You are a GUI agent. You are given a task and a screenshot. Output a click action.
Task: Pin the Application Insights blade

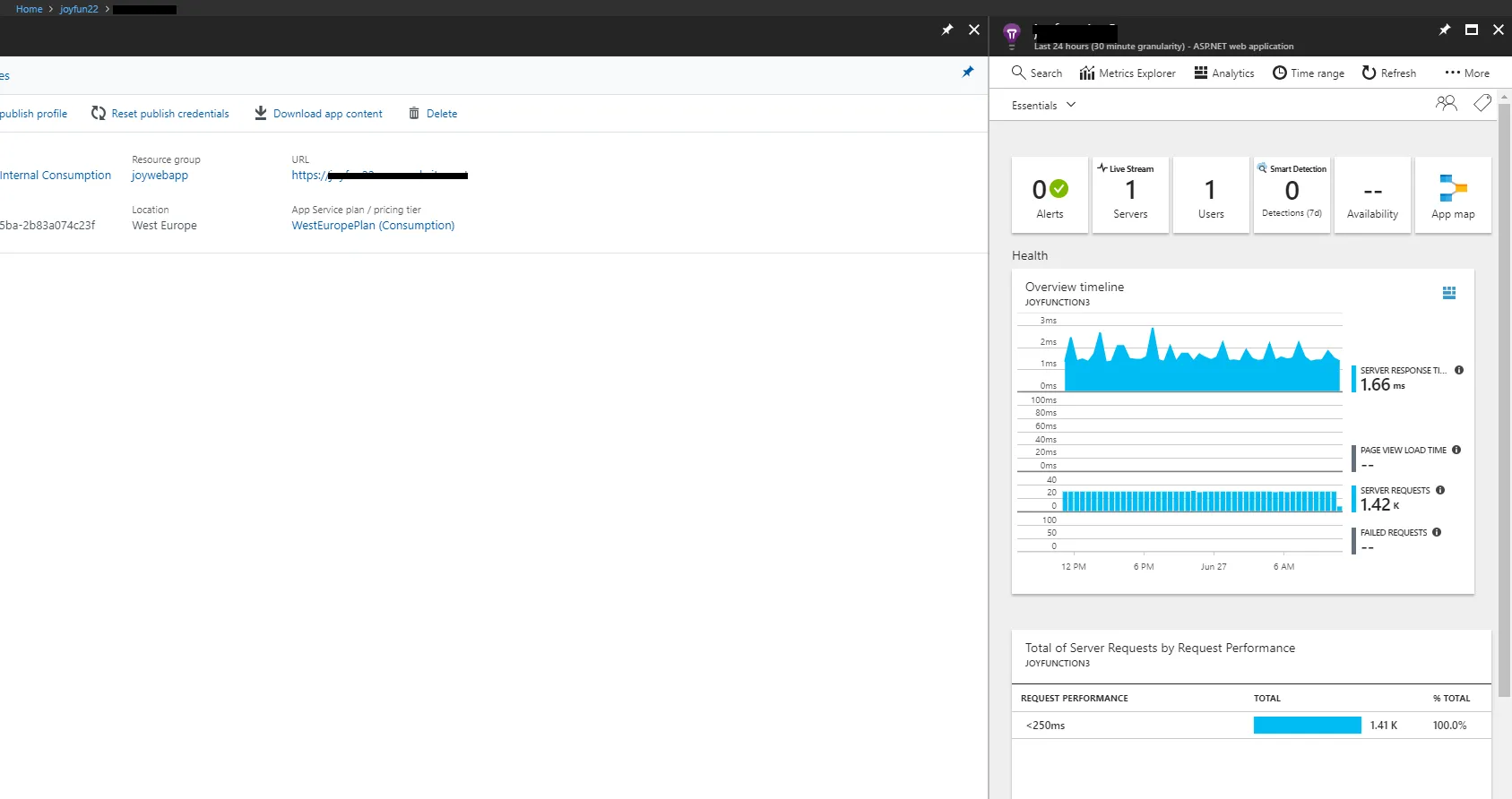[x=1445, y=30]
